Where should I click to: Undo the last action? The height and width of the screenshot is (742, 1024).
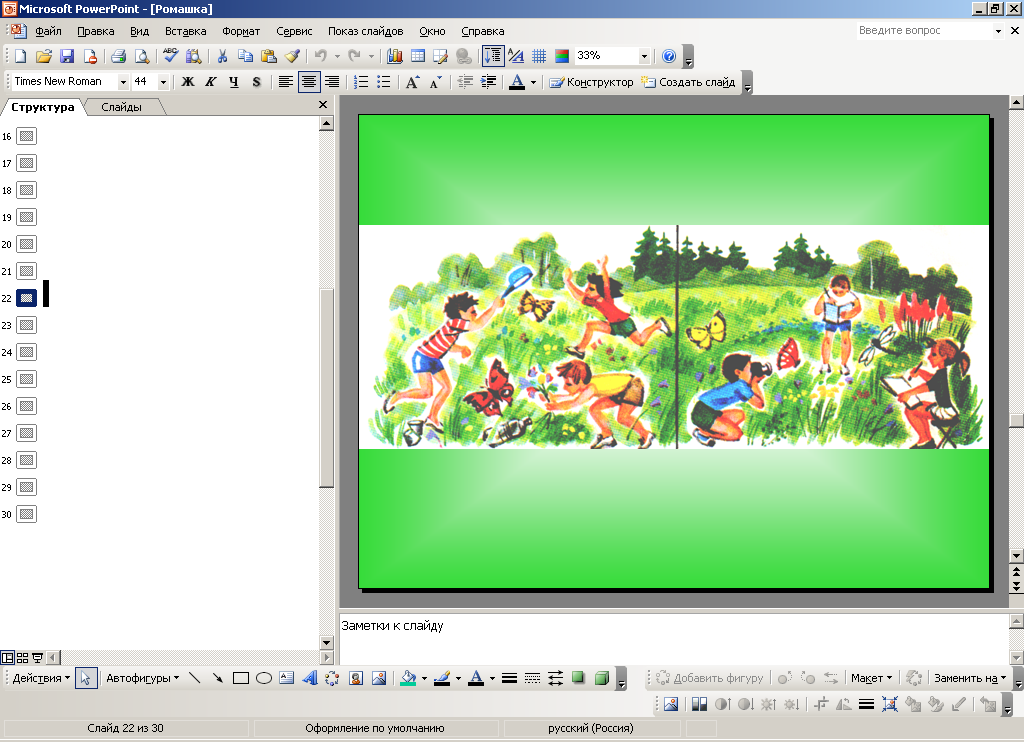tap(321, 56)
